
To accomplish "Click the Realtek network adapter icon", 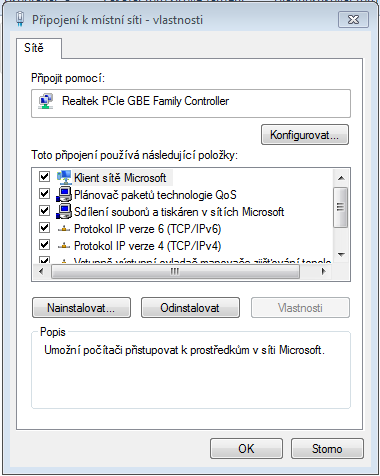I will pos(46,102).
